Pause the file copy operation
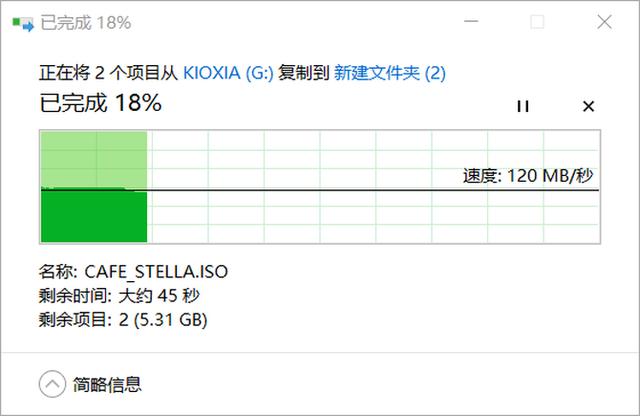The image size is (640, 416). (x=522, y=106)
